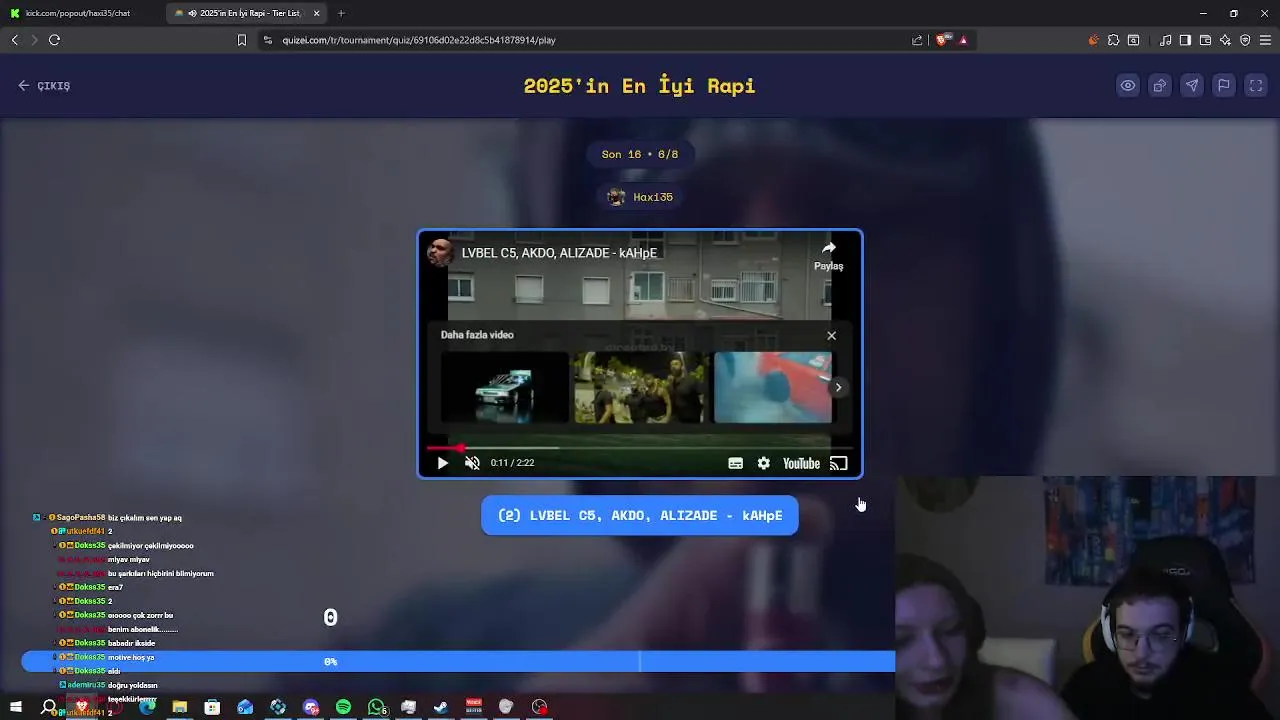Open the car thumbnail suggested video
Viewport: 1280px width, 720px height.
pyautogui.click(x=505, y=387)
